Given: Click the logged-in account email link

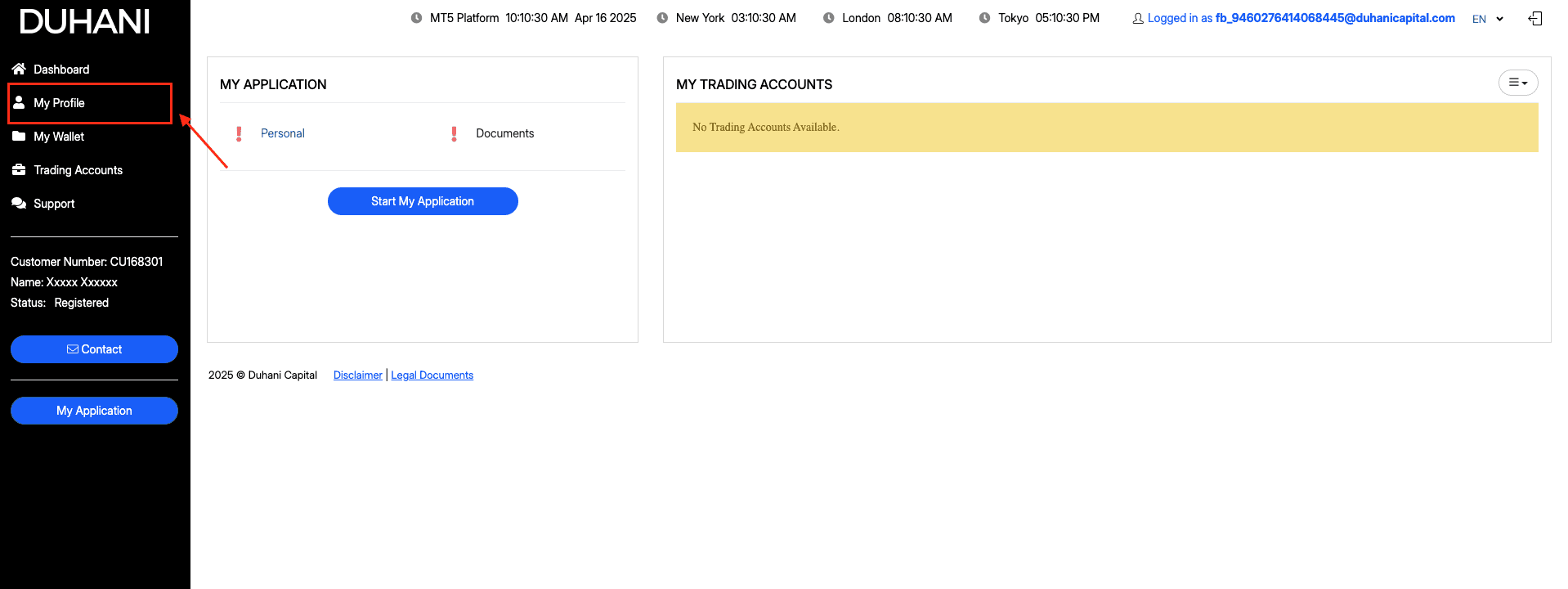Looking at the screenshot, I should 1335,18.
